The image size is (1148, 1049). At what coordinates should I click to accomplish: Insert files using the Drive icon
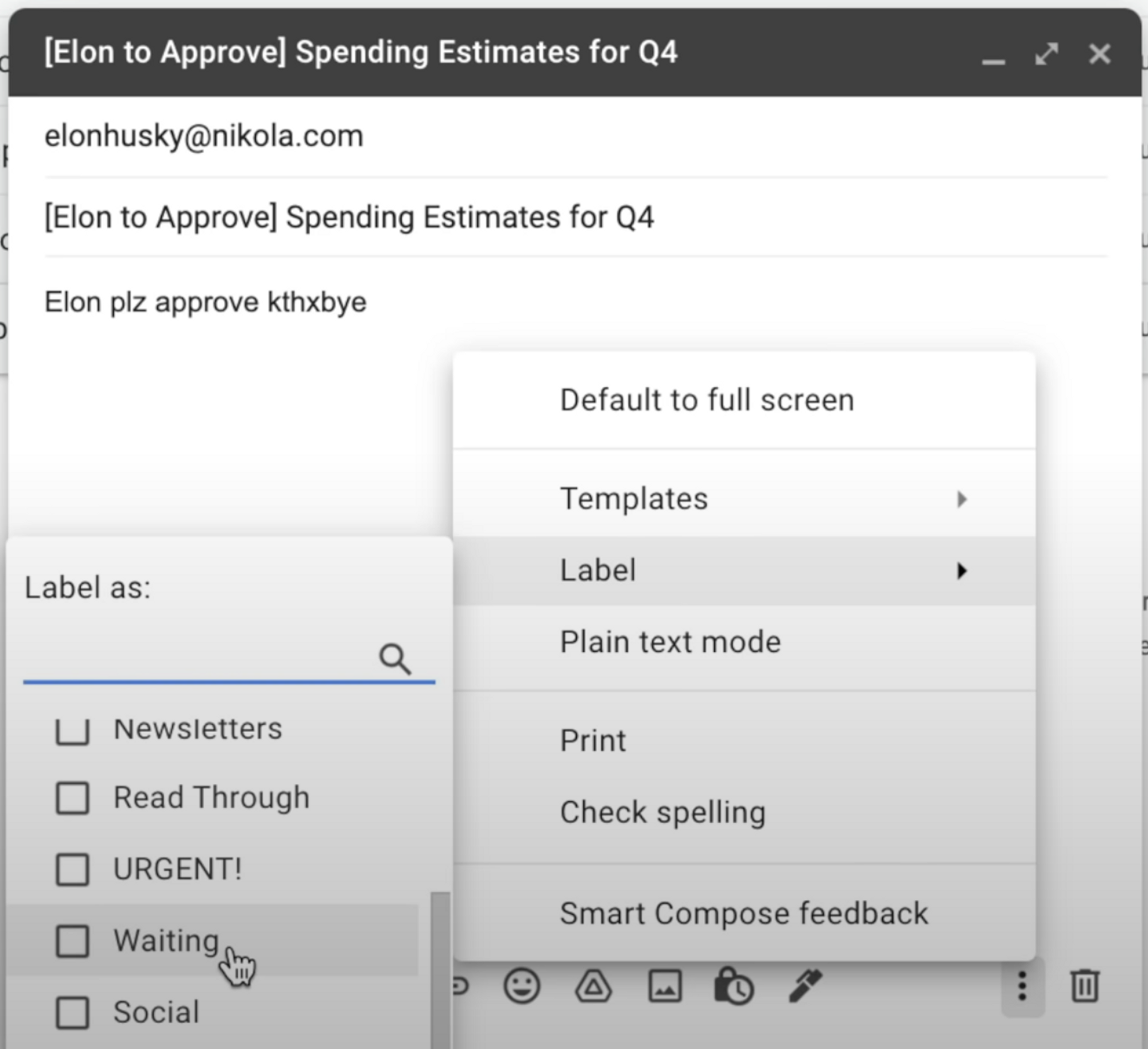[x=593, y=986]
